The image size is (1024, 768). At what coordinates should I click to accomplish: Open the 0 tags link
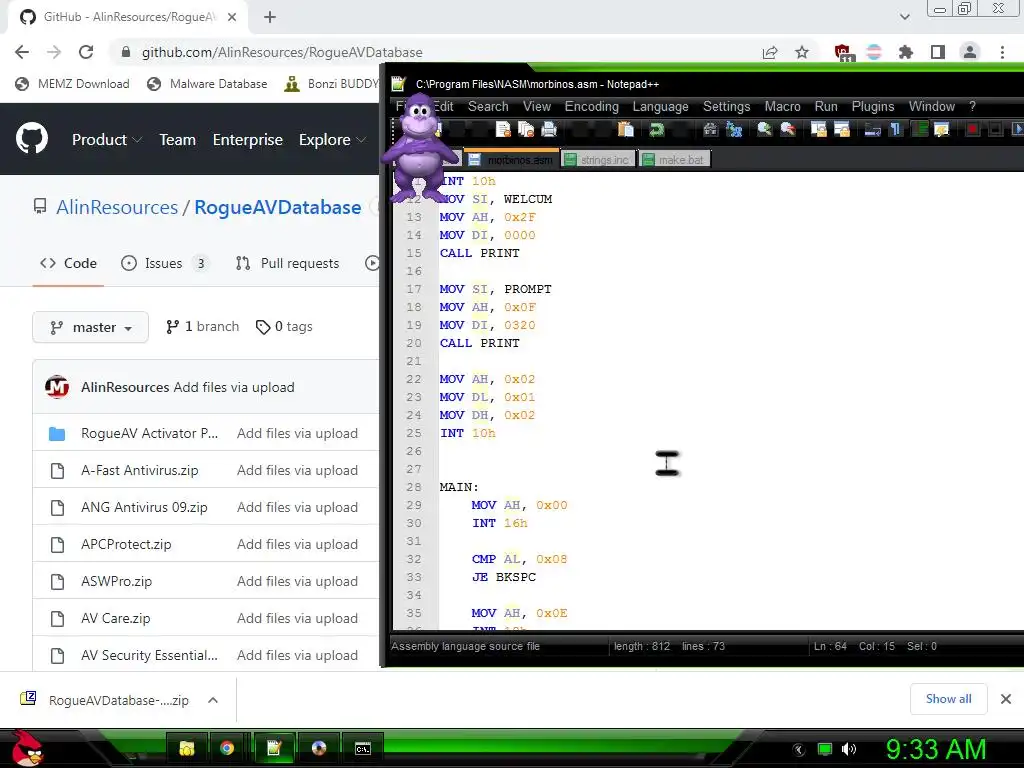(x=284, y=327)
